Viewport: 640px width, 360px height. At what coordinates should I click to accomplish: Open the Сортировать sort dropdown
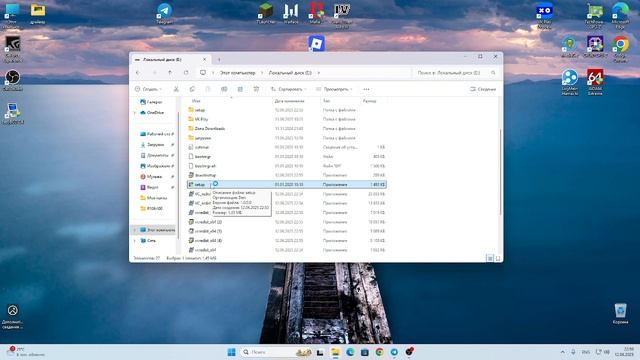pos(289,89)
